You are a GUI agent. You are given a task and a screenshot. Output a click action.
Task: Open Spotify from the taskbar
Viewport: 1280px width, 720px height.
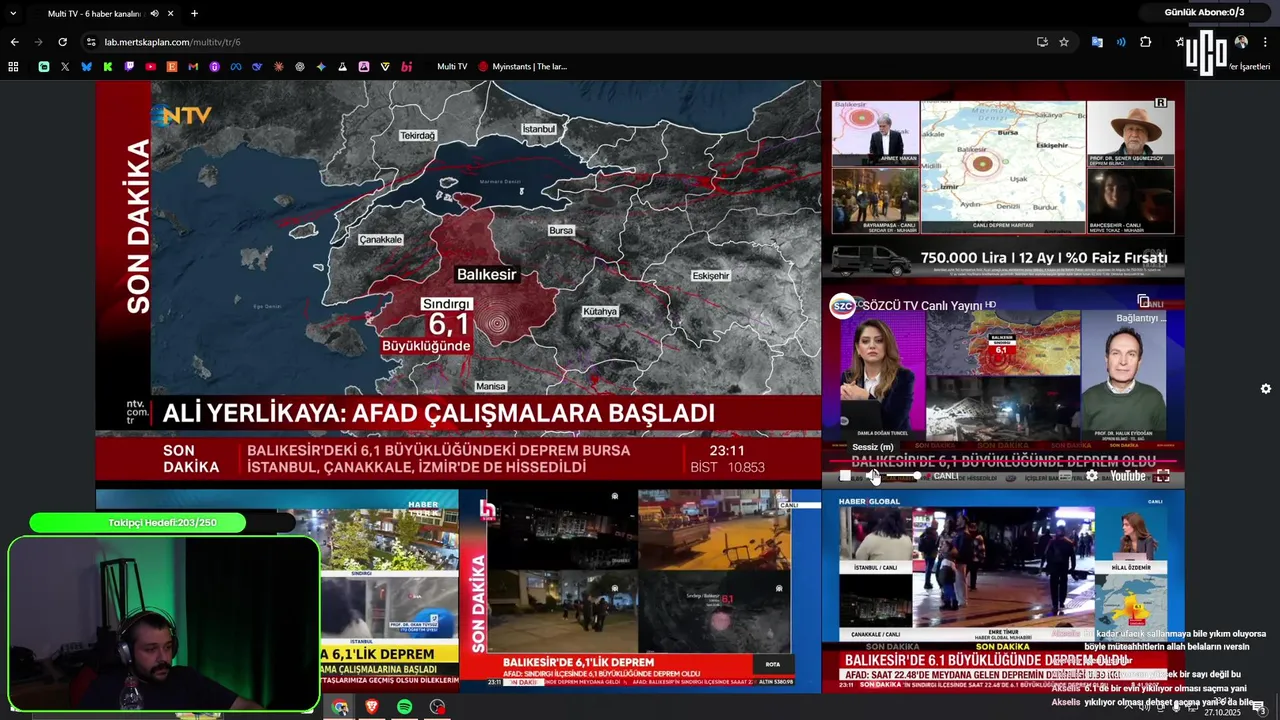404,707
